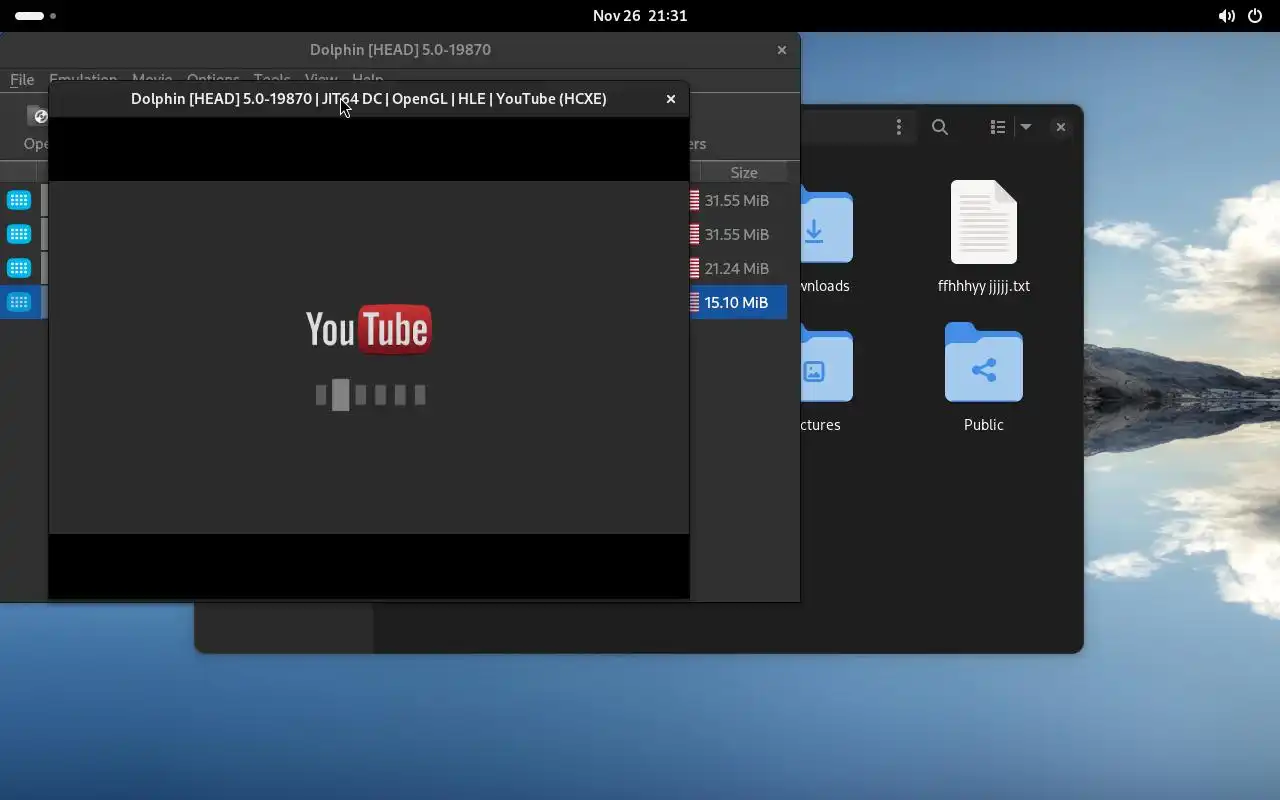Close the Files window
Viewport: 1280px width, 800px height.
click(x=1061, y=127)
